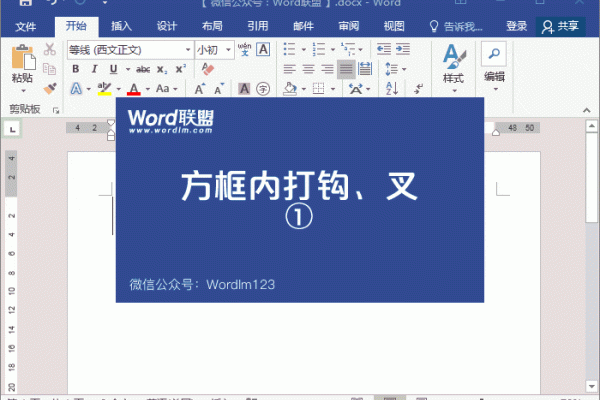Align text right
The height and width of the screenshot is (400, 600).
coord(327,69)
